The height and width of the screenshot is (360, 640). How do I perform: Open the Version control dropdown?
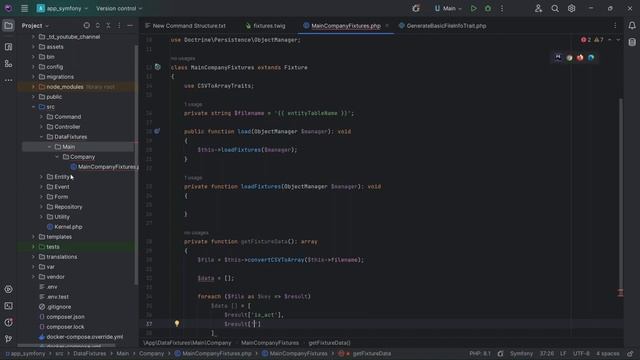[x=119, y=8]
